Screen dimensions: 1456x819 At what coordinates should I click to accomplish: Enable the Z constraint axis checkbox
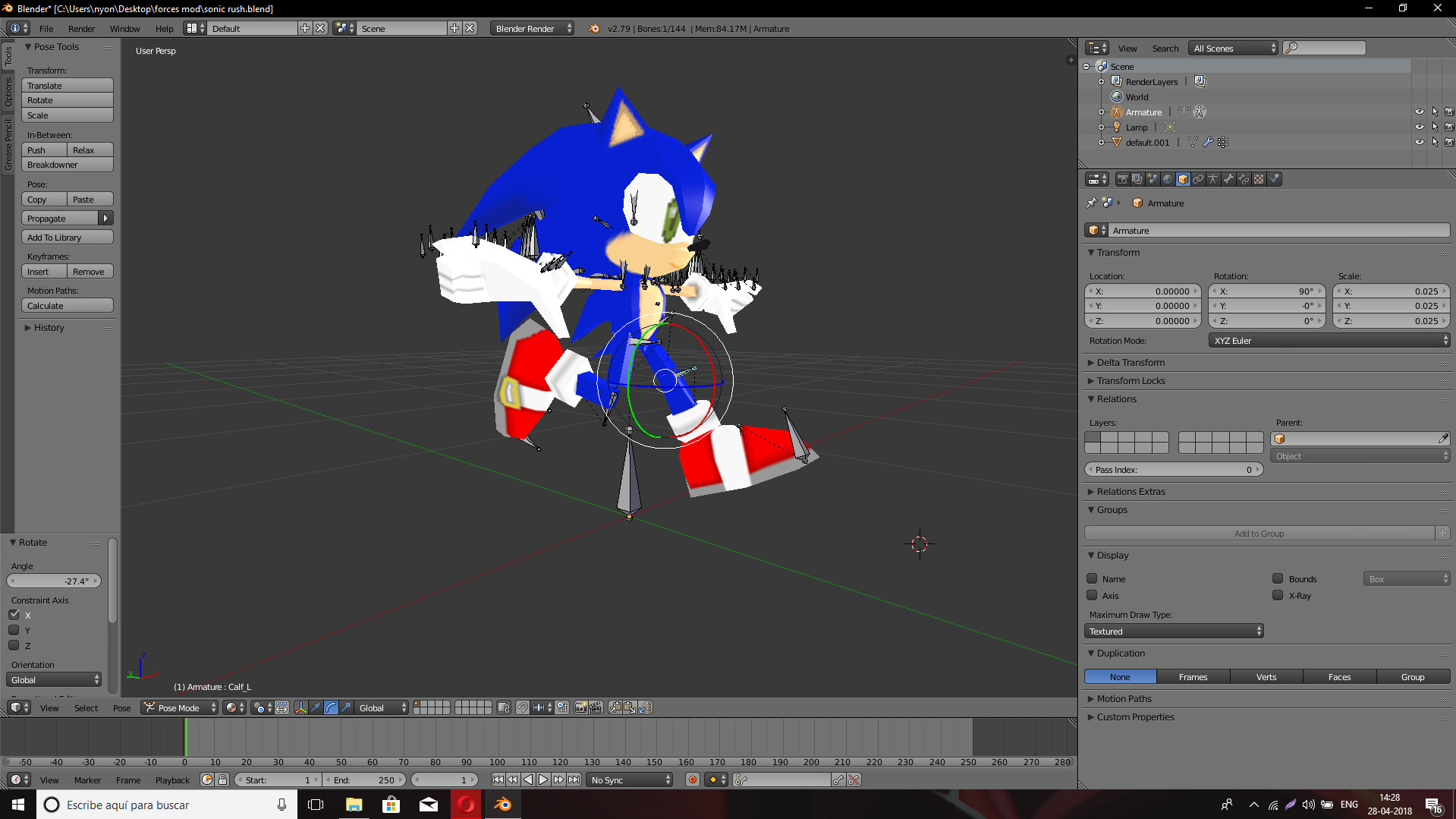[14, 645]
